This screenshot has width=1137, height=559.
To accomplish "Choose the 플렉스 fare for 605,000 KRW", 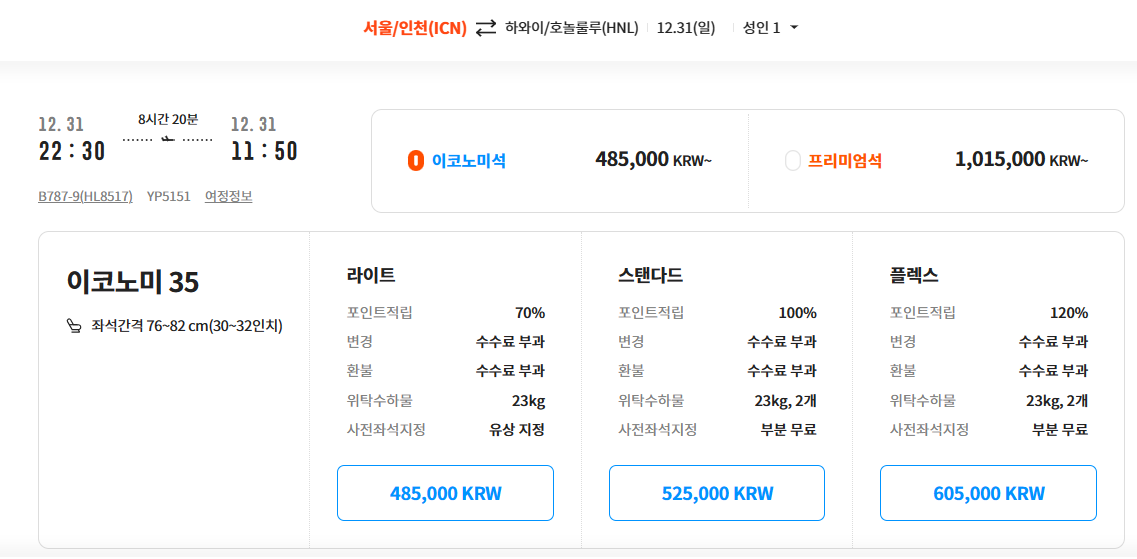I will pyautogui.click(x=988, y=493).
